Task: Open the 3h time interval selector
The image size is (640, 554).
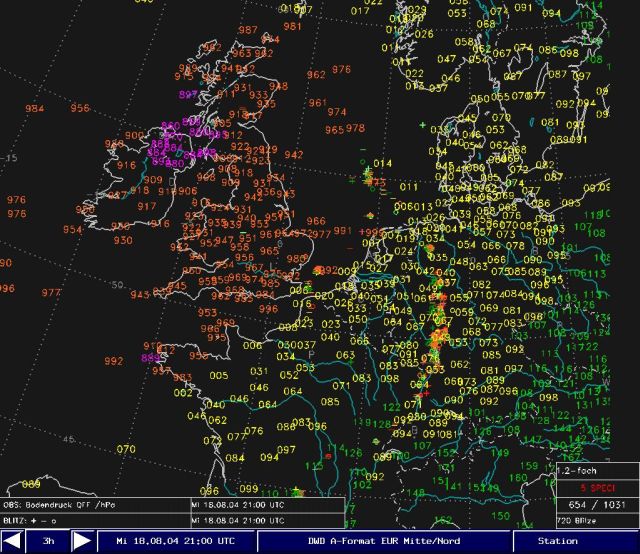Action: [46, 541]
